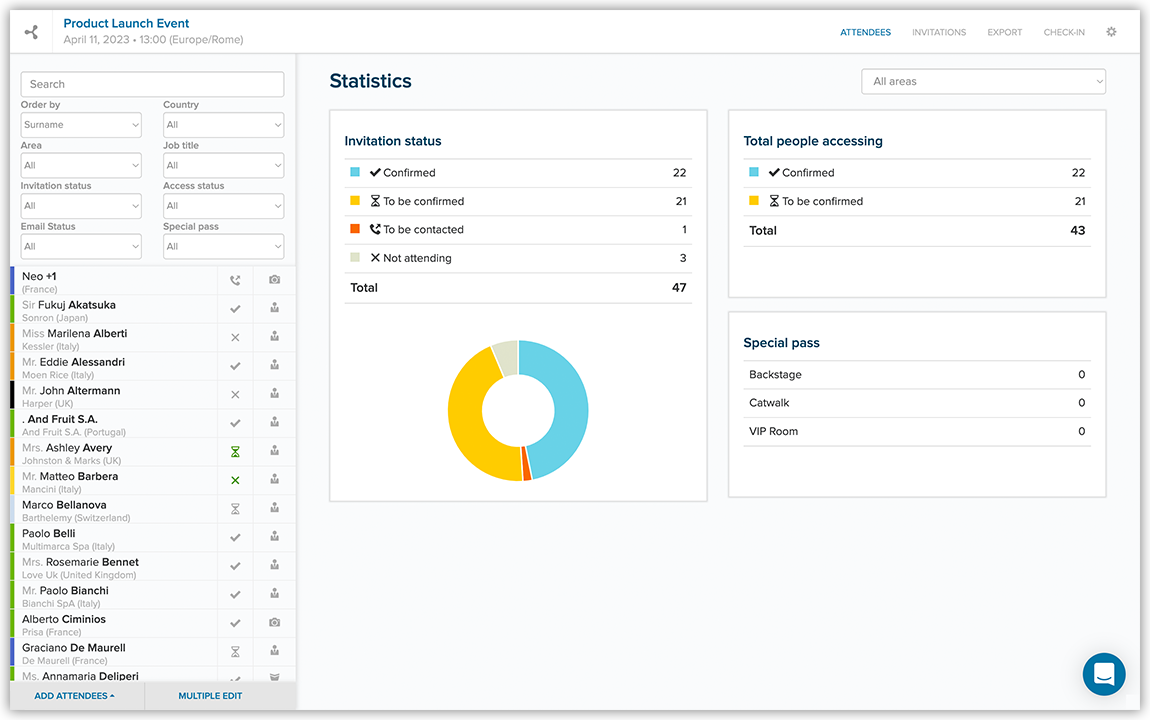Open settings gear in top navigation

click(x=1111, y=32)
